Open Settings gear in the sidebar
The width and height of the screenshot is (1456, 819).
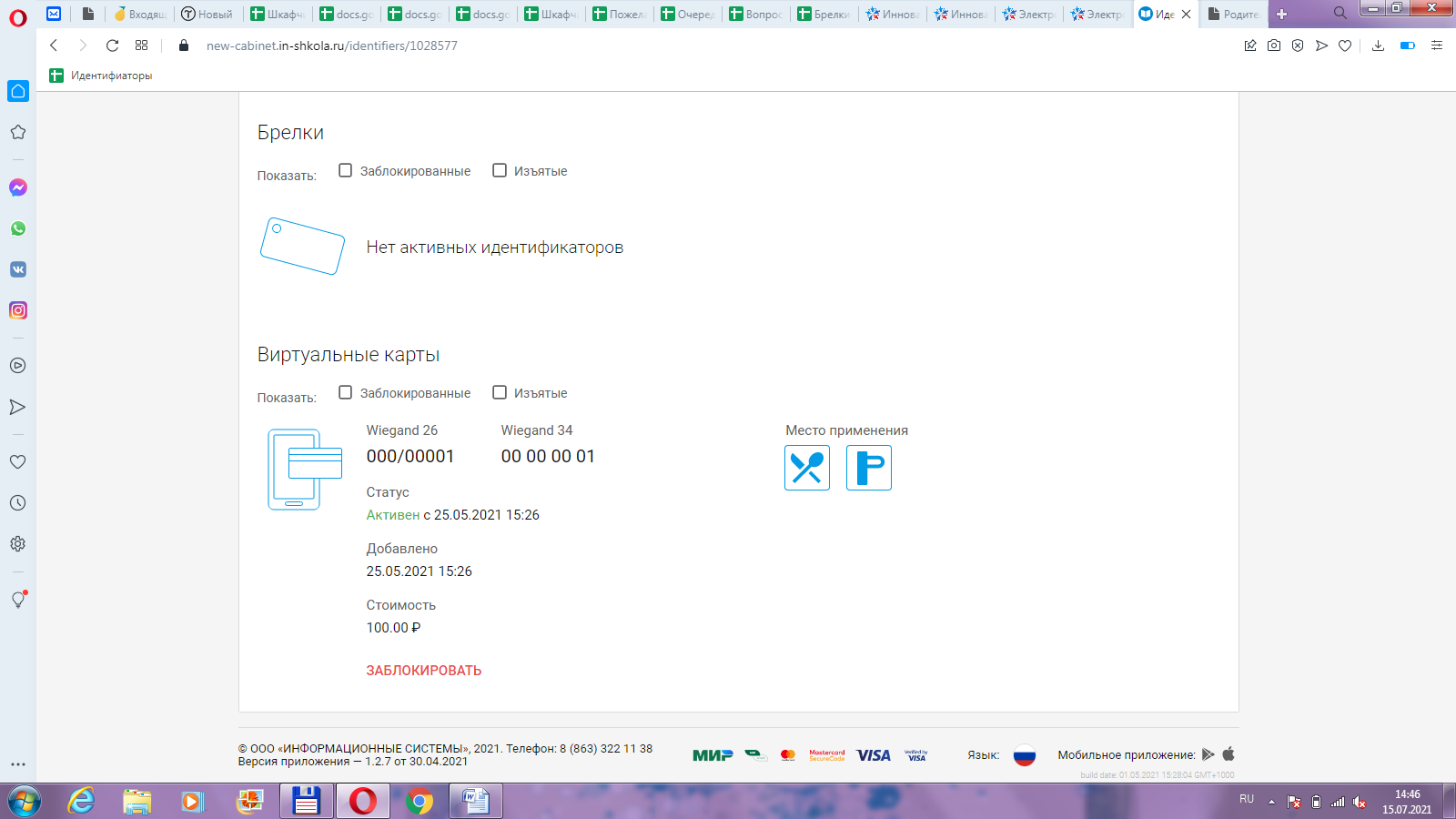click(18, 543)
